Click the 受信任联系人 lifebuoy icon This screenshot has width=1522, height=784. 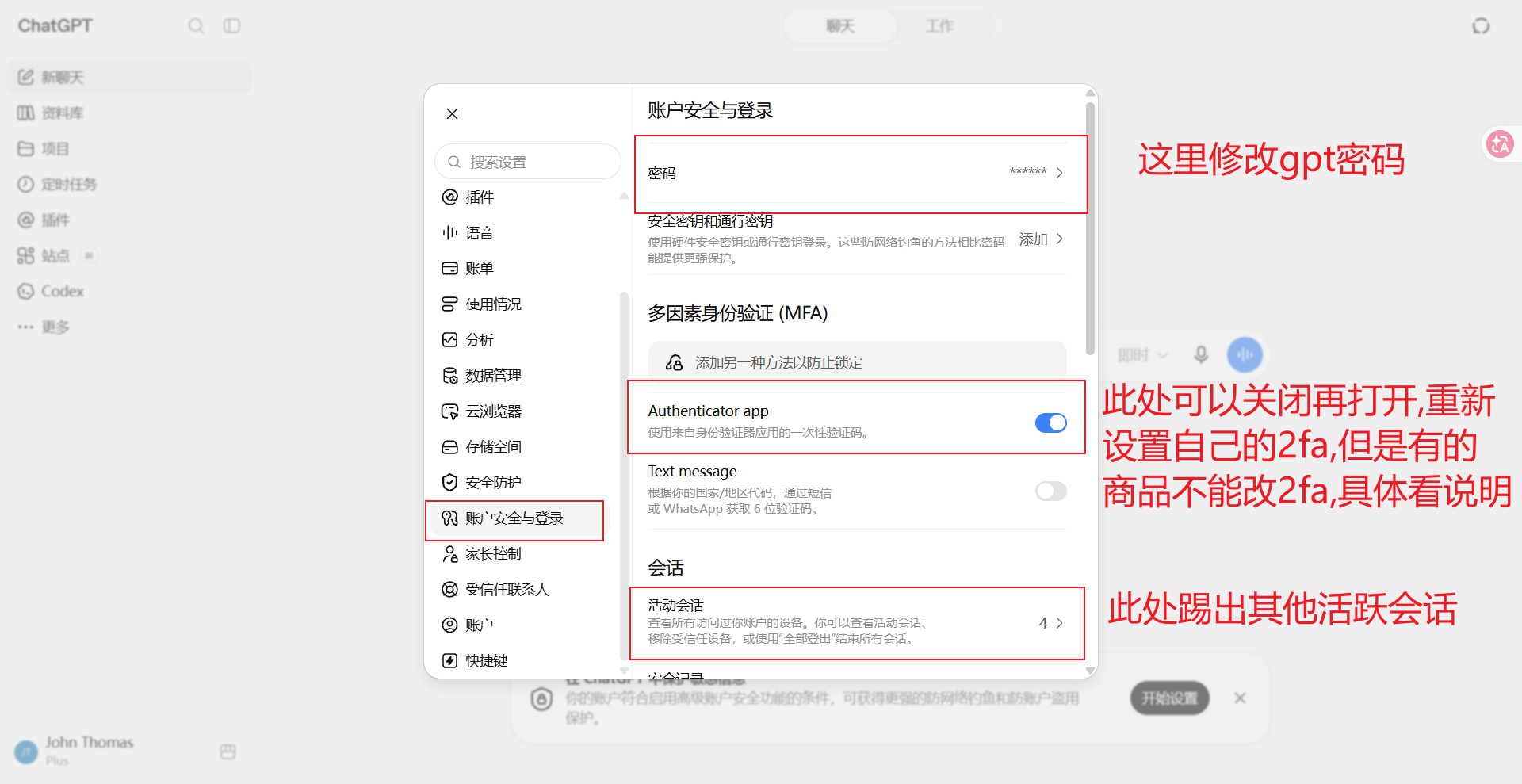point(449,590)
